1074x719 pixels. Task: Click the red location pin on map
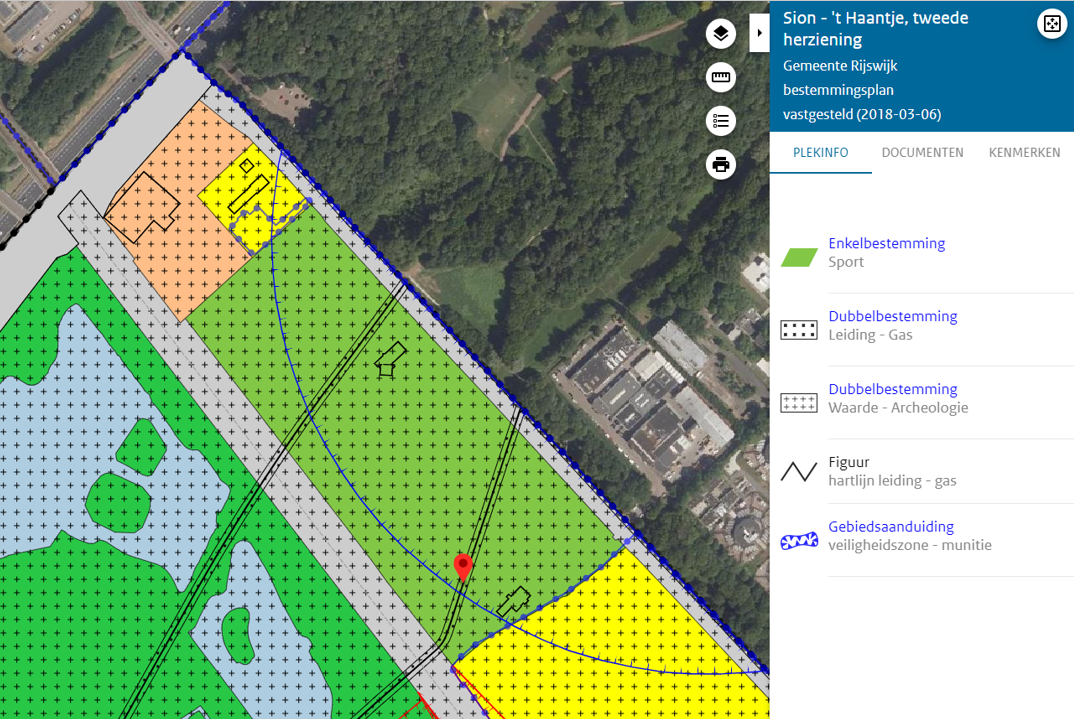[463, 568]
